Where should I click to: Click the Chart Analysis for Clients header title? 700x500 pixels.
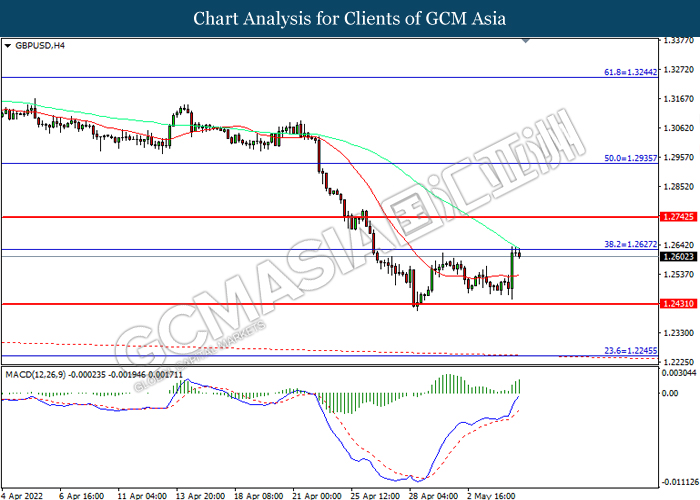point(350,19)
